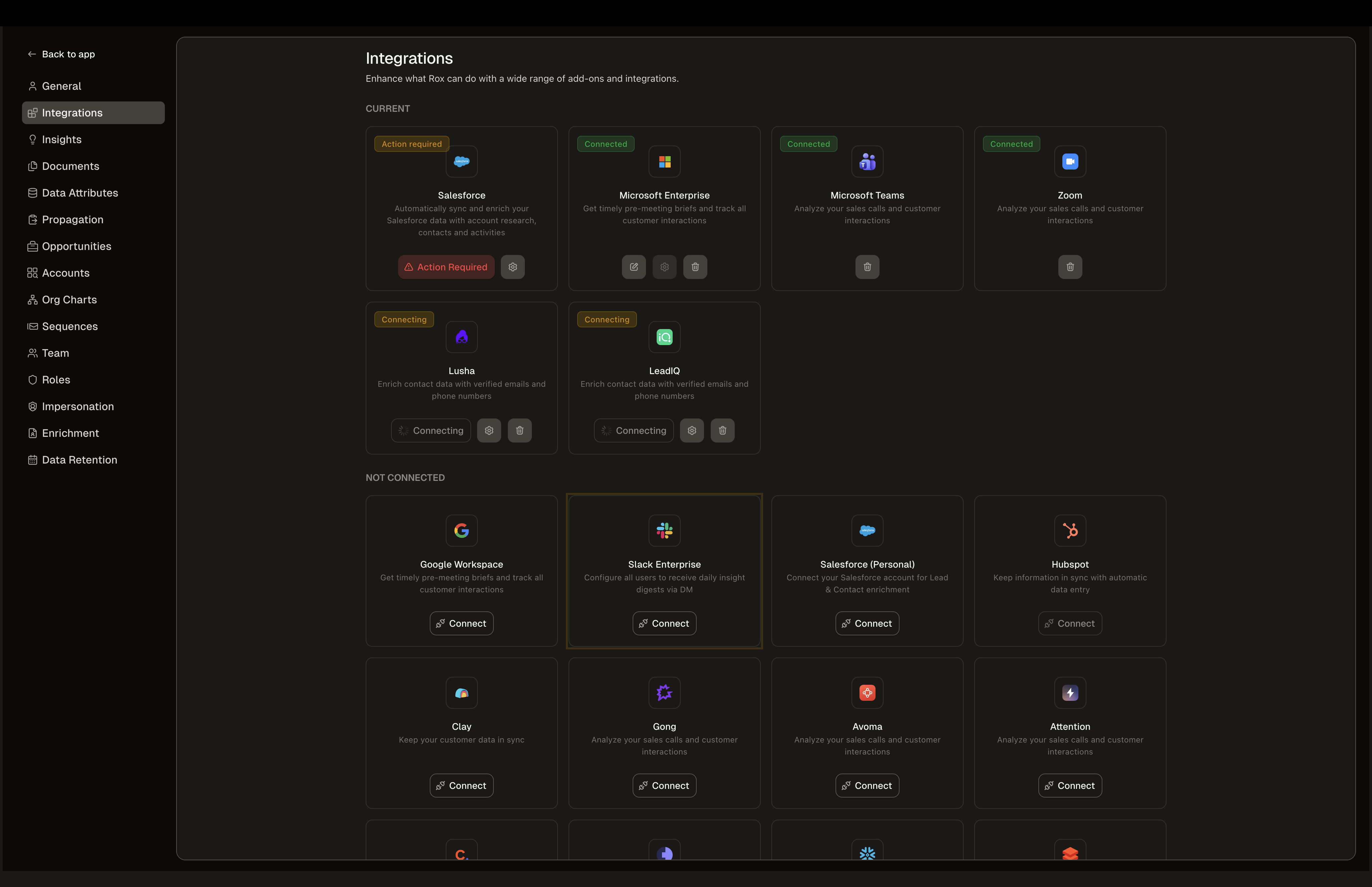Click Connect under Gong
The height and width of the screenshot is (887, 1372).
664,786
